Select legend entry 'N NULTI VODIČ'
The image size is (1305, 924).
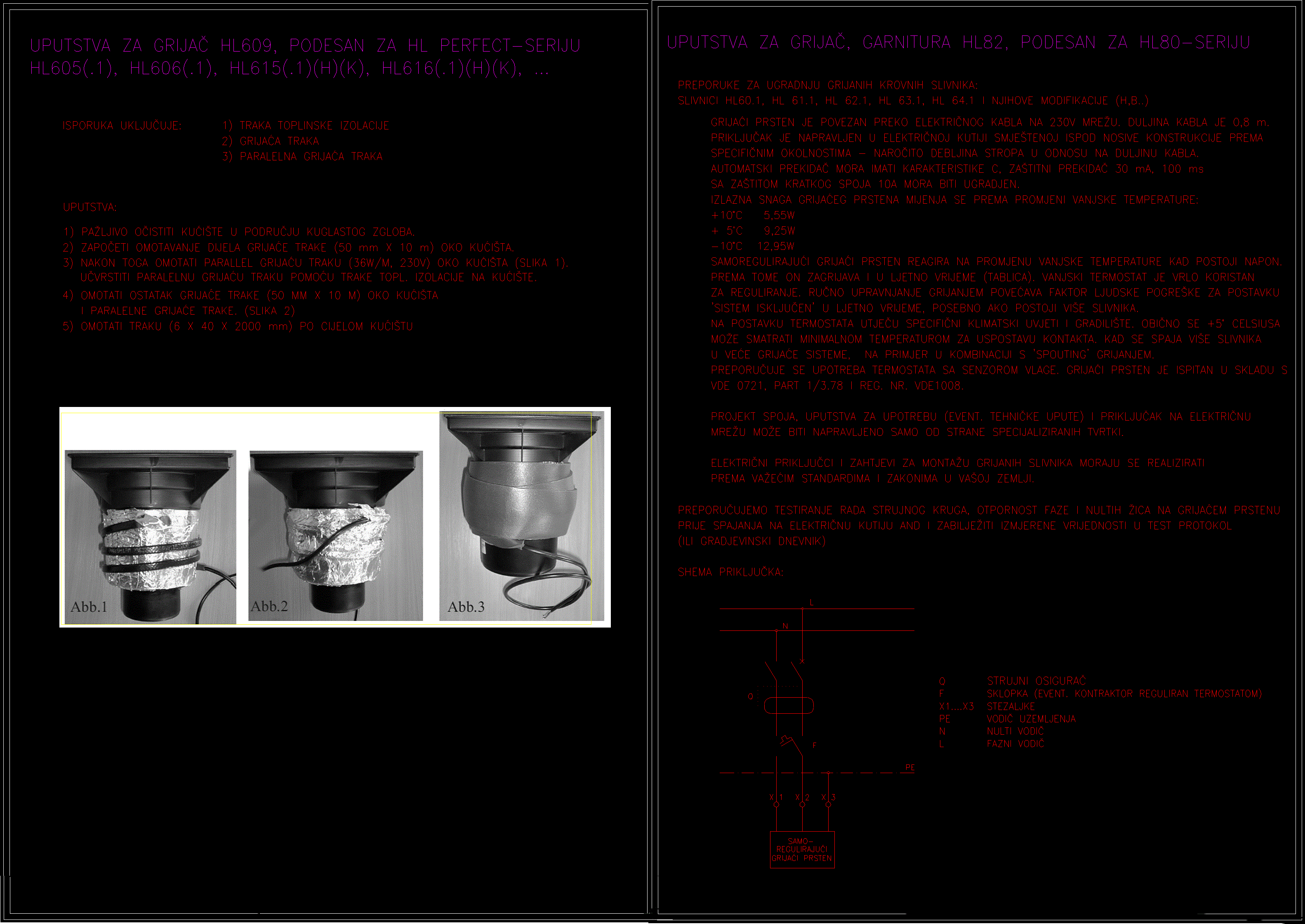tap(992, 731)
